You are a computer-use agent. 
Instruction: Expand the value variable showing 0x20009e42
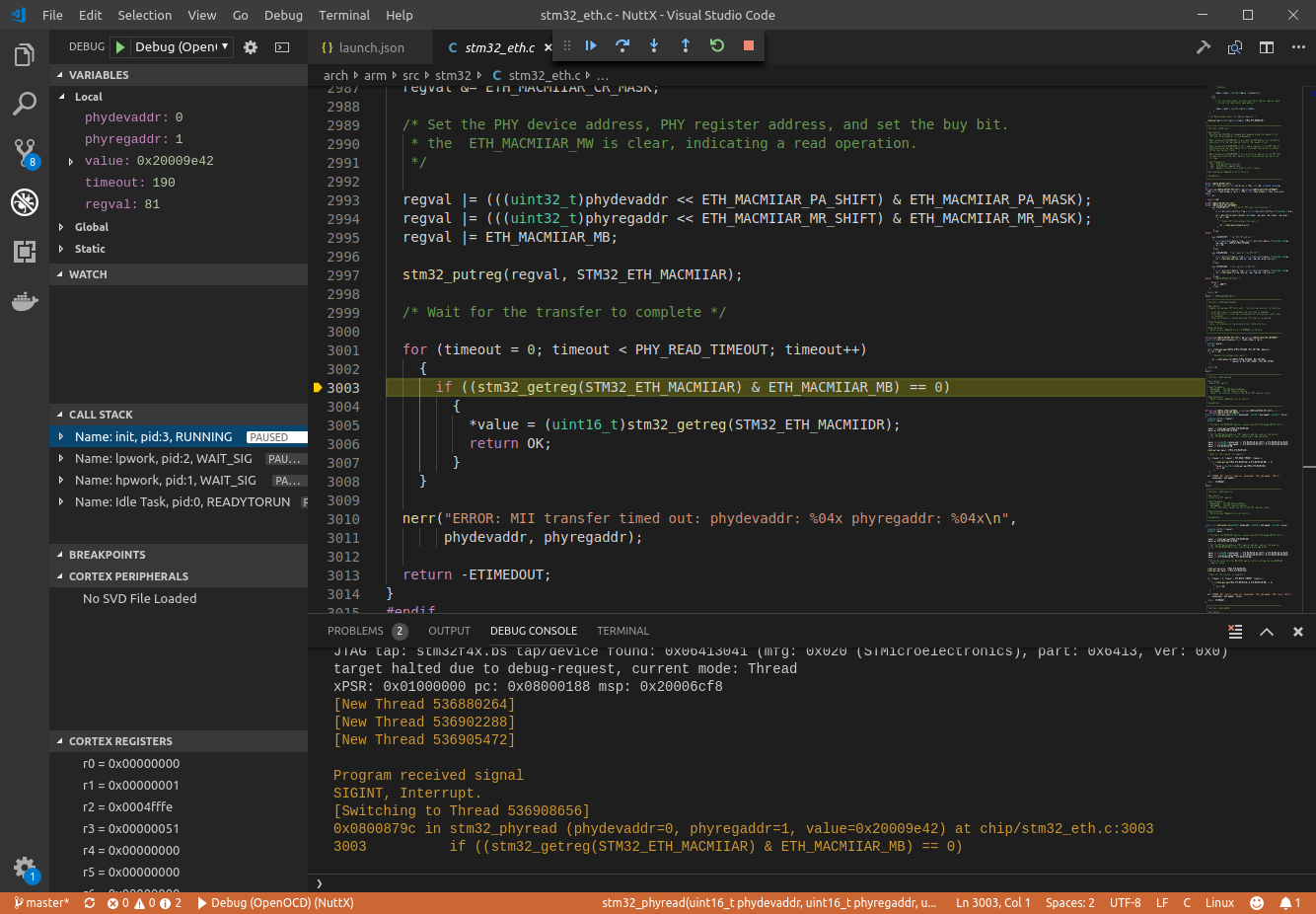point(69,160)
